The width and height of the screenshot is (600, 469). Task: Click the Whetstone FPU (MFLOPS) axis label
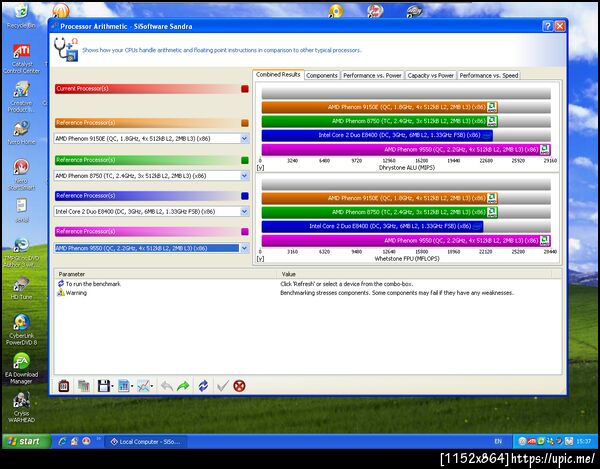tap(407, 259)
